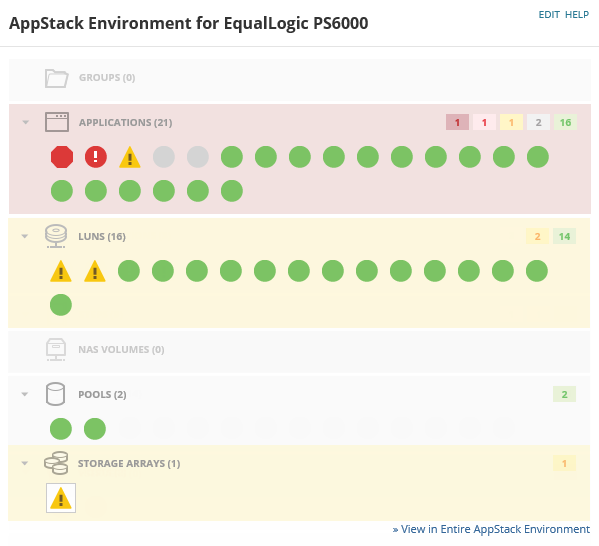Select first green circle in LUNs row

pos(129,271)
